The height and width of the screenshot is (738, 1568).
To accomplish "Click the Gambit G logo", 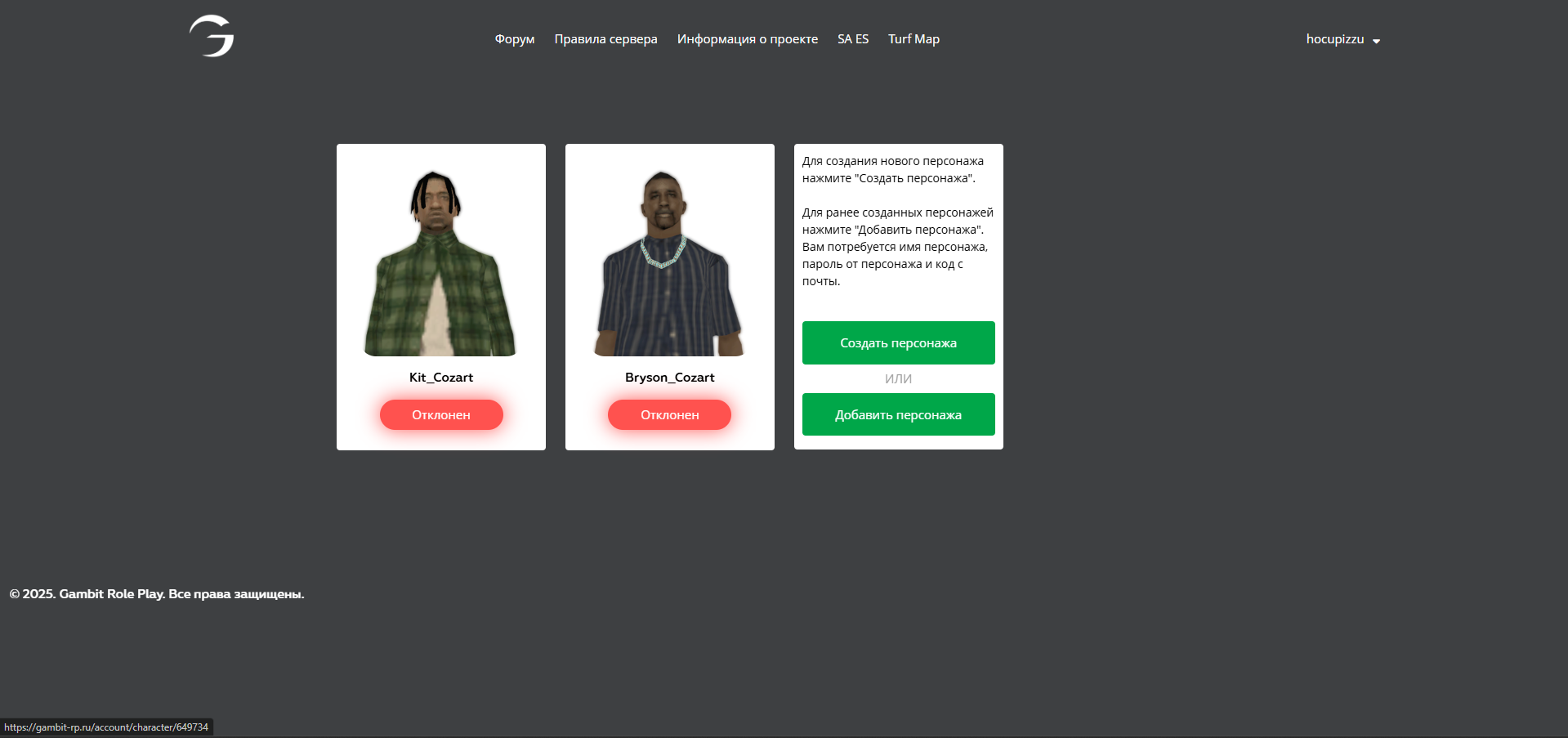I will pyautogui.click(x=212, y=37).
